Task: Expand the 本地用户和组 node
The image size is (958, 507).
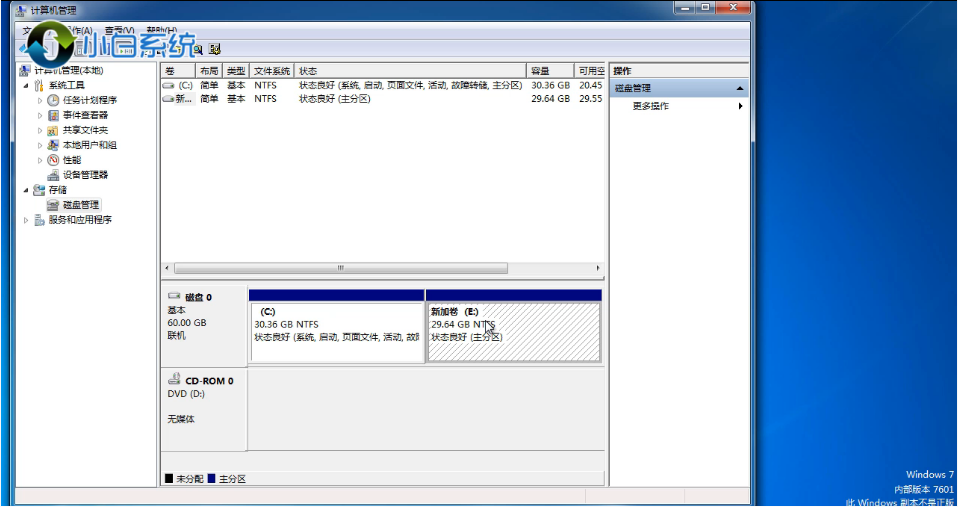Action: [x=40, y=145]
